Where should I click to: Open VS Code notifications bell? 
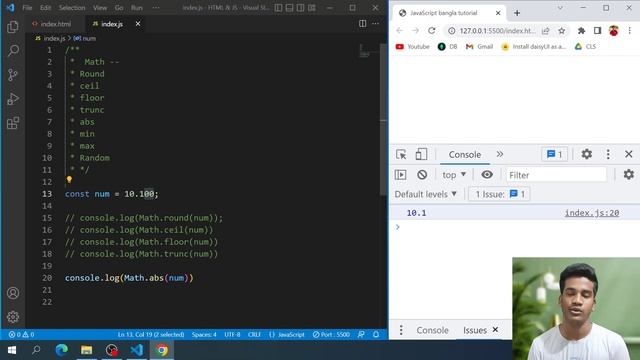click(376, 334)
